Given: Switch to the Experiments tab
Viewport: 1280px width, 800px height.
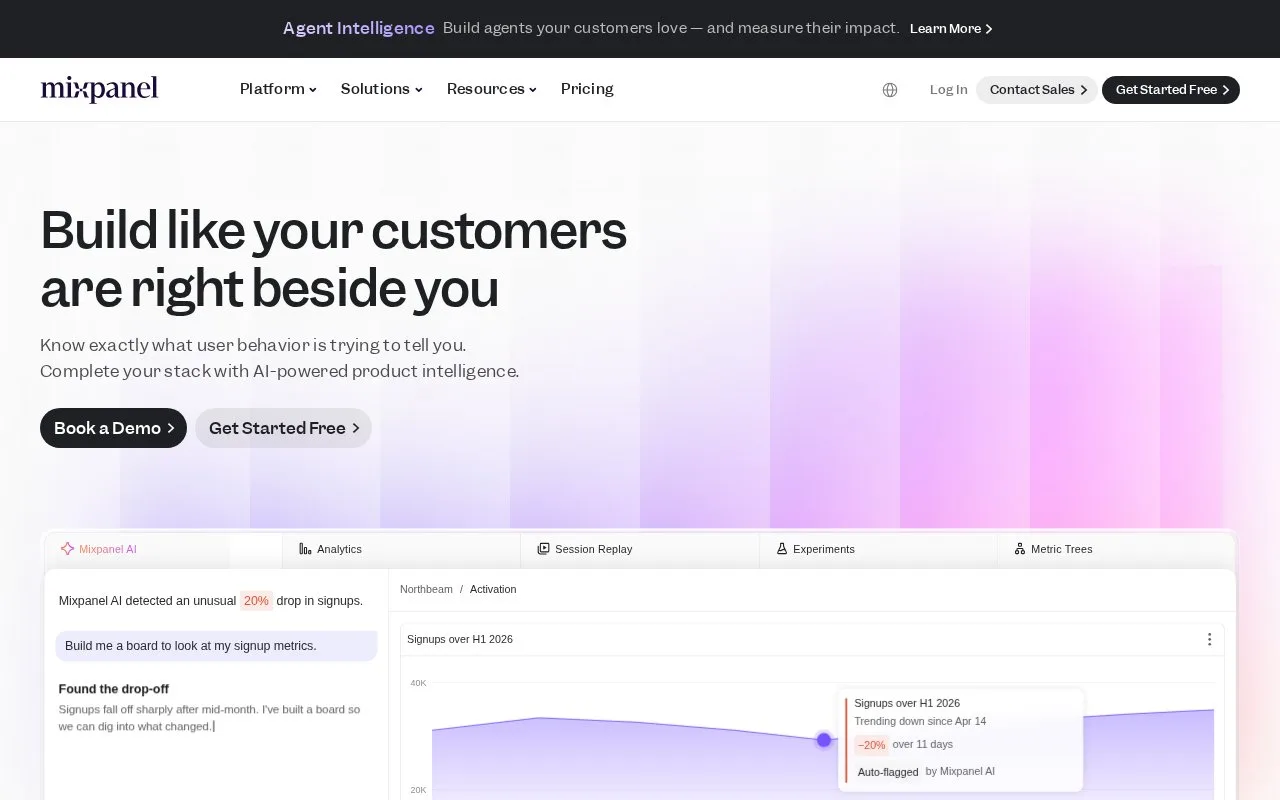Looking at the screenshot, I should pos(878,549).
